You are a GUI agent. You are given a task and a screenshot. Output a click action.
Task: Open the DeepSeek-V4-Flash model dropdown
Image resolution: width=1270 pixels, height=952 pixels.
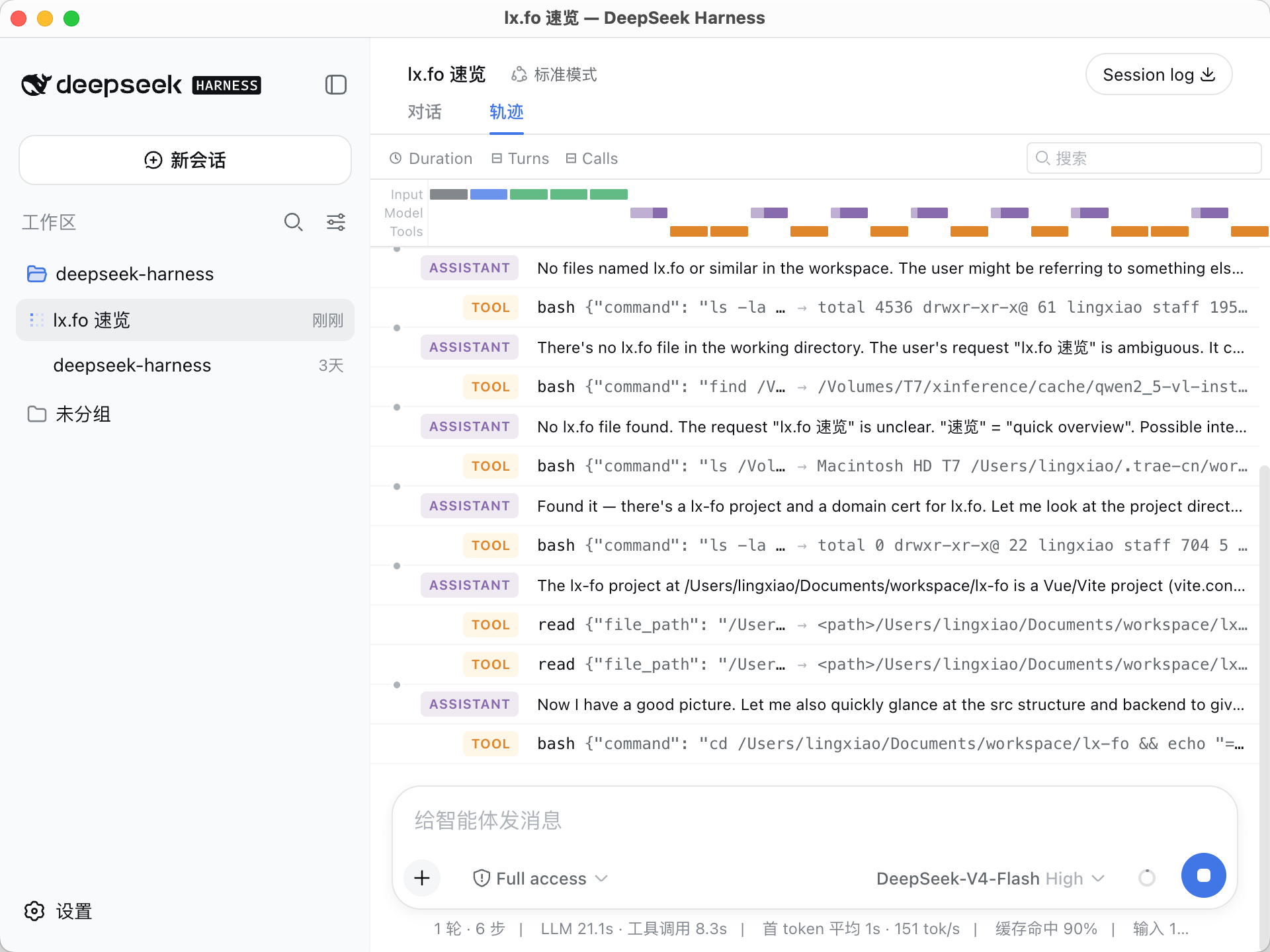tap(990, 878)
